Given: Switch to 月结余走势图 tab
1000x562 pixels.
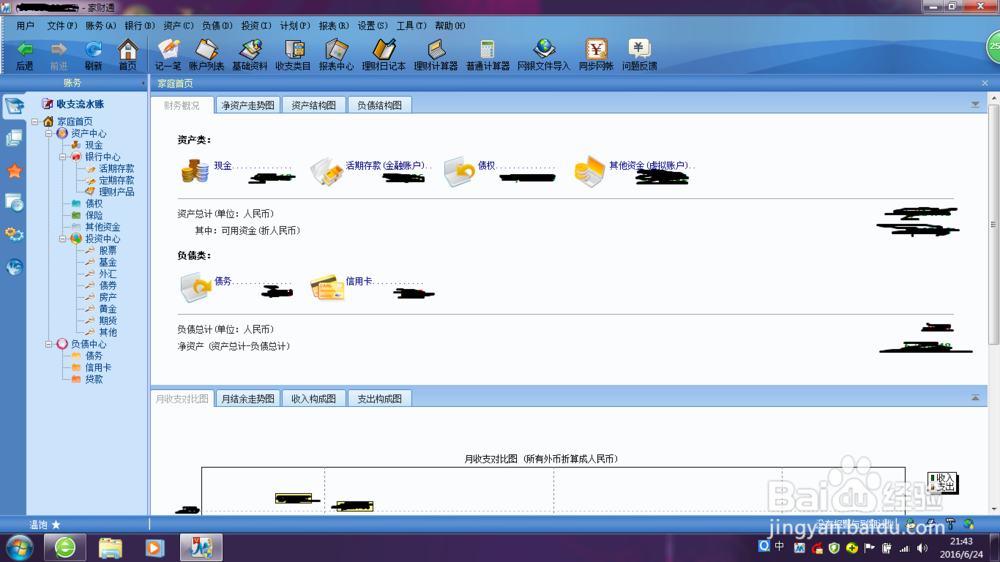Looking at the screenshot, I should [x=247, y=399].
